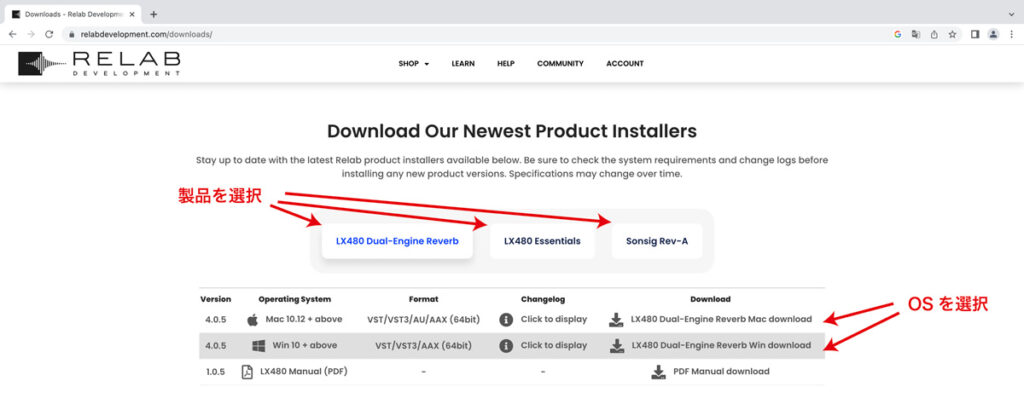Bookmark this page with the star icon
The height and width of the screenshot is (404, 1024).
952,34
